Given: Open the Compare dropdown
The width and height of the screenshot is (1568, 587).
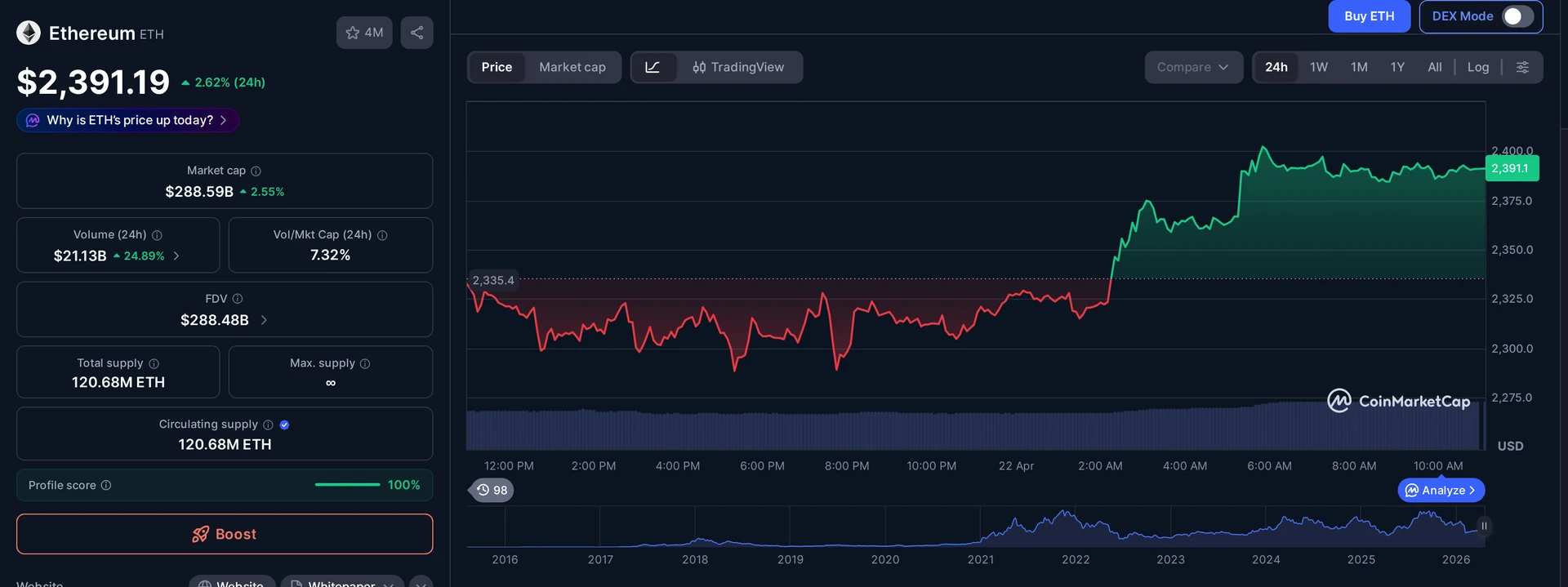Looking at the screenshot, I should 1193,67.
